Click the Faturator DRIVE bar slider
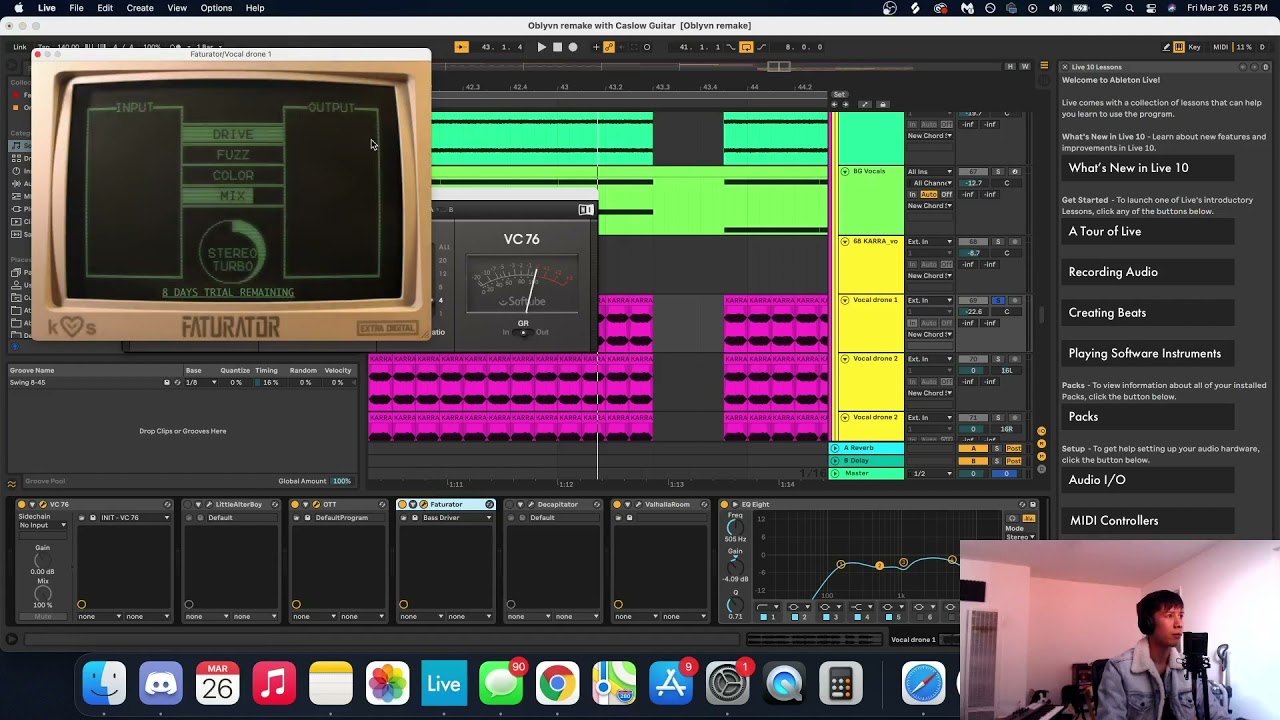 click(233, 134)
